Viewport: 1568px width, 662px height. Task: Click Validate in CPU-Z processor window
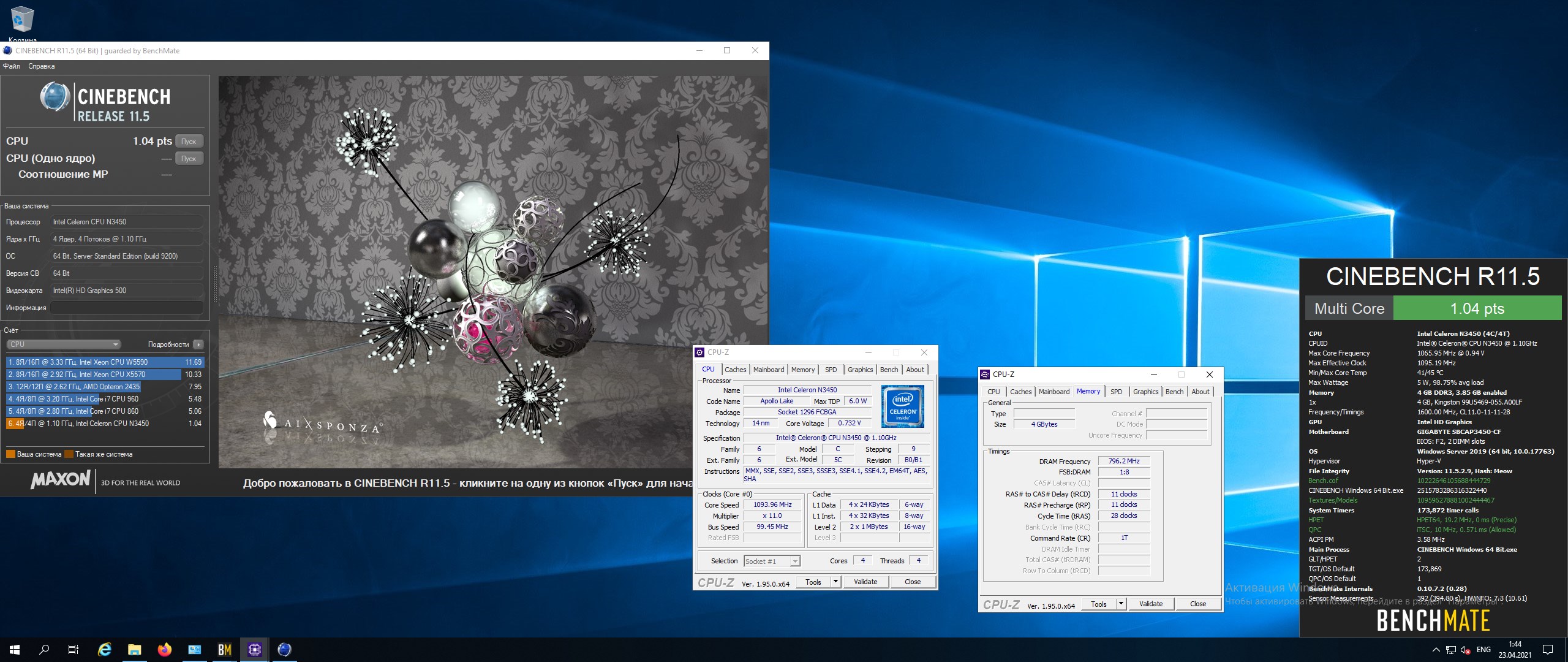[x=865, y=582]
